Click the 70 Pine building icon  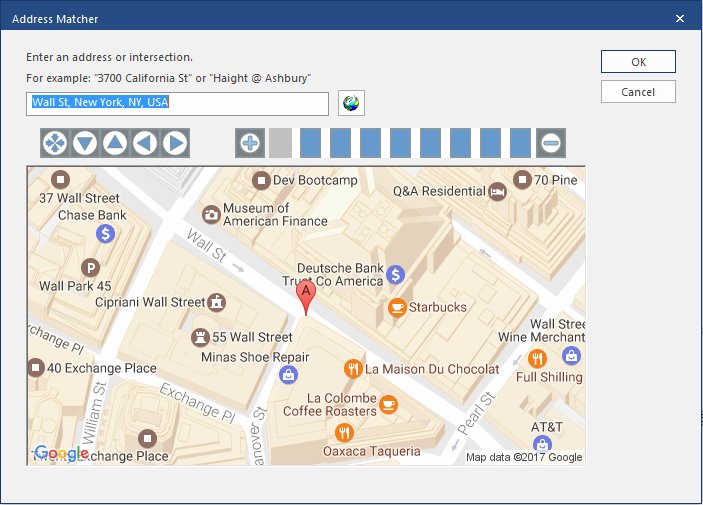pos(522,180)
